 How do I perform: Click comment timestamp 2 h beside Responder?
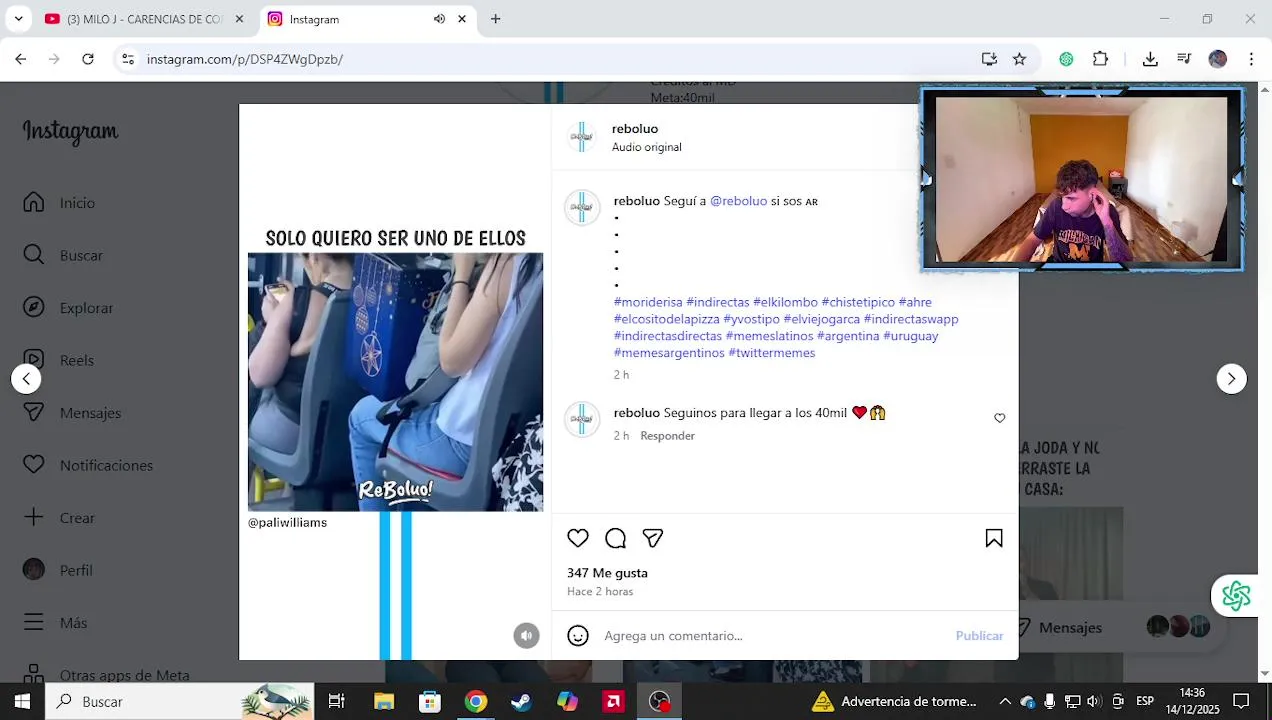tap(621, 436)
